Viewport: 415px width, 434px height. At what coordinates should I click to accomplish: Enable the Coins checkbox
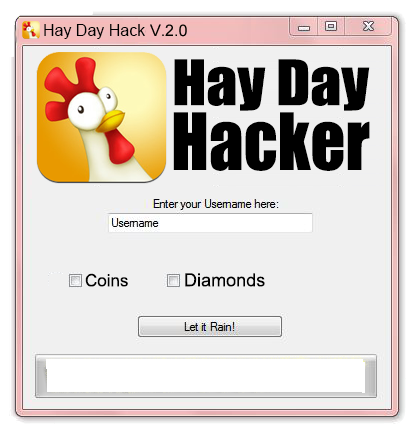tap(75, 280)
